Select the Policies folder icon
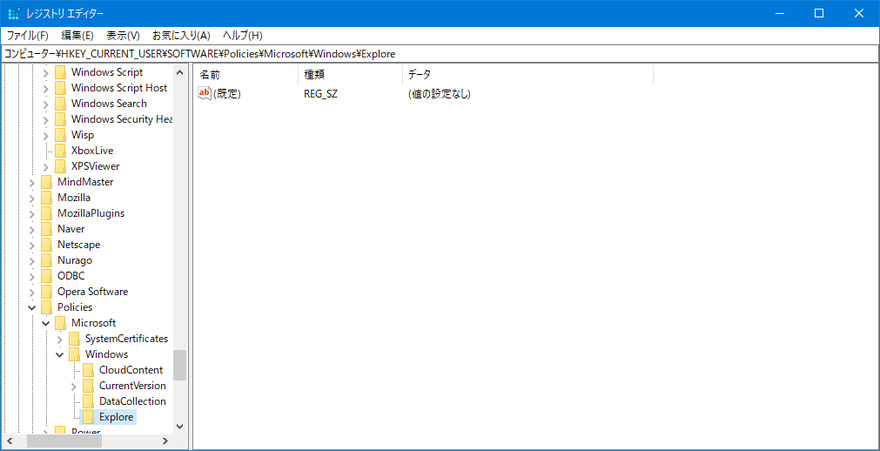 pyautogui.click(x=47, y=308)
